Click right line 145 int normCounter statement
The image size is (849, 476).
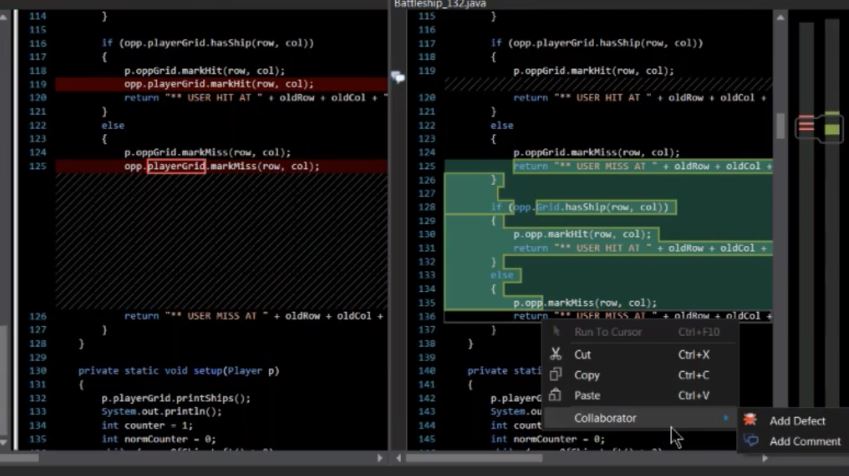(547, 439)
